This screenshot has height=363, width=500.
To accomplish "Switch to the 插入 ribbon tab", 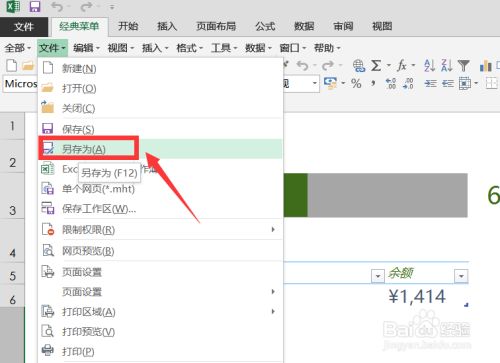I will tap(167, 26).
